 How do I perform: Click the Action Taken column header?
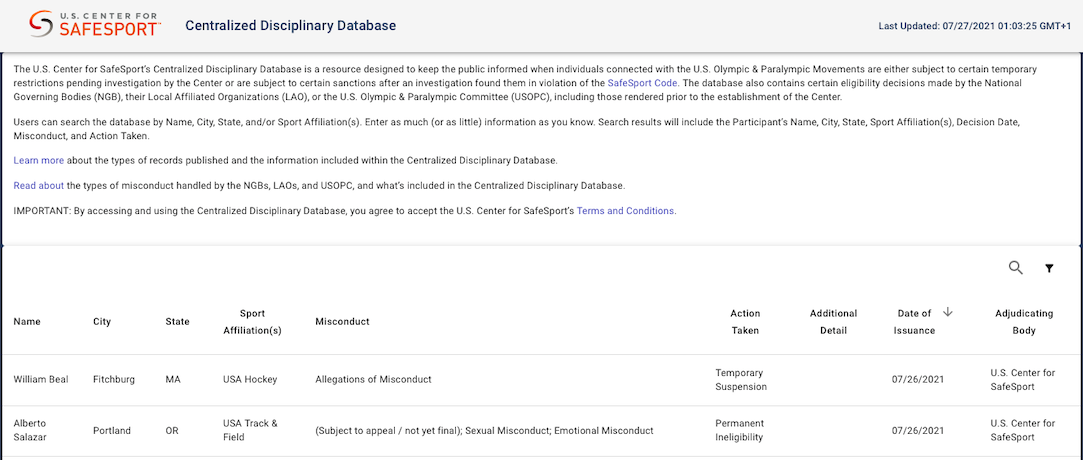click(x=745, y=322)
